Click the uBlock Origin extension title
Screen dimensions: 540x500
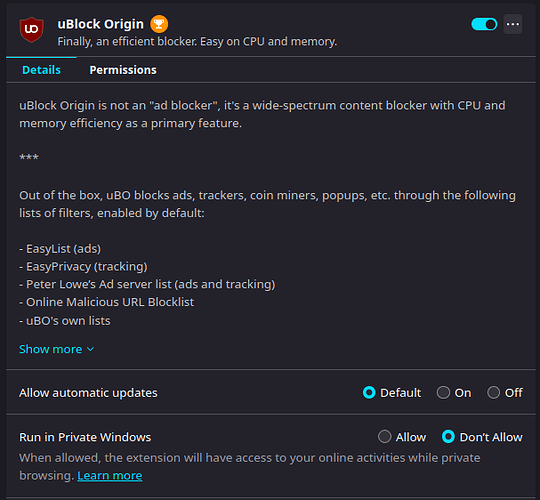(x=101, y=24)
